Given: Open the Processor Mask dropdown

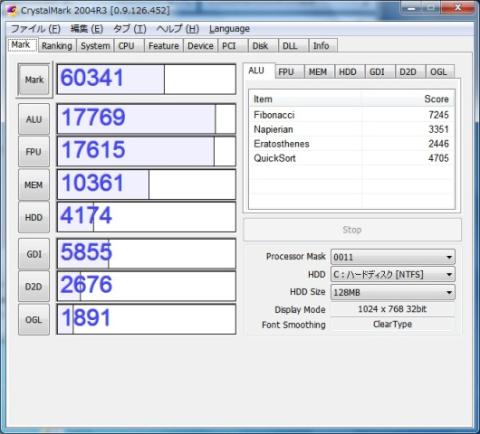Looking at the screenshot, I should tap(393, 257).
